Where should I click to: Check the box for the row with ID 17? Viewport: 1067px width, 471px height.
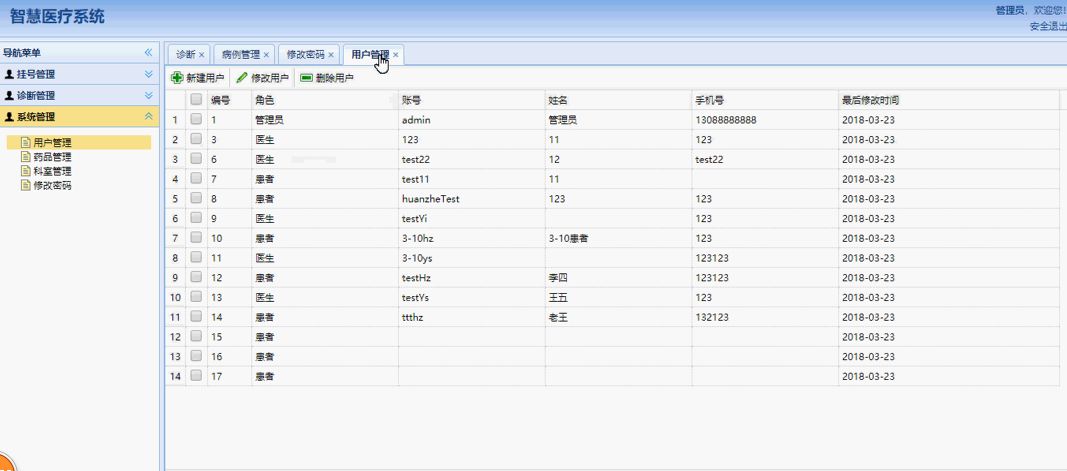coord(196,376)
